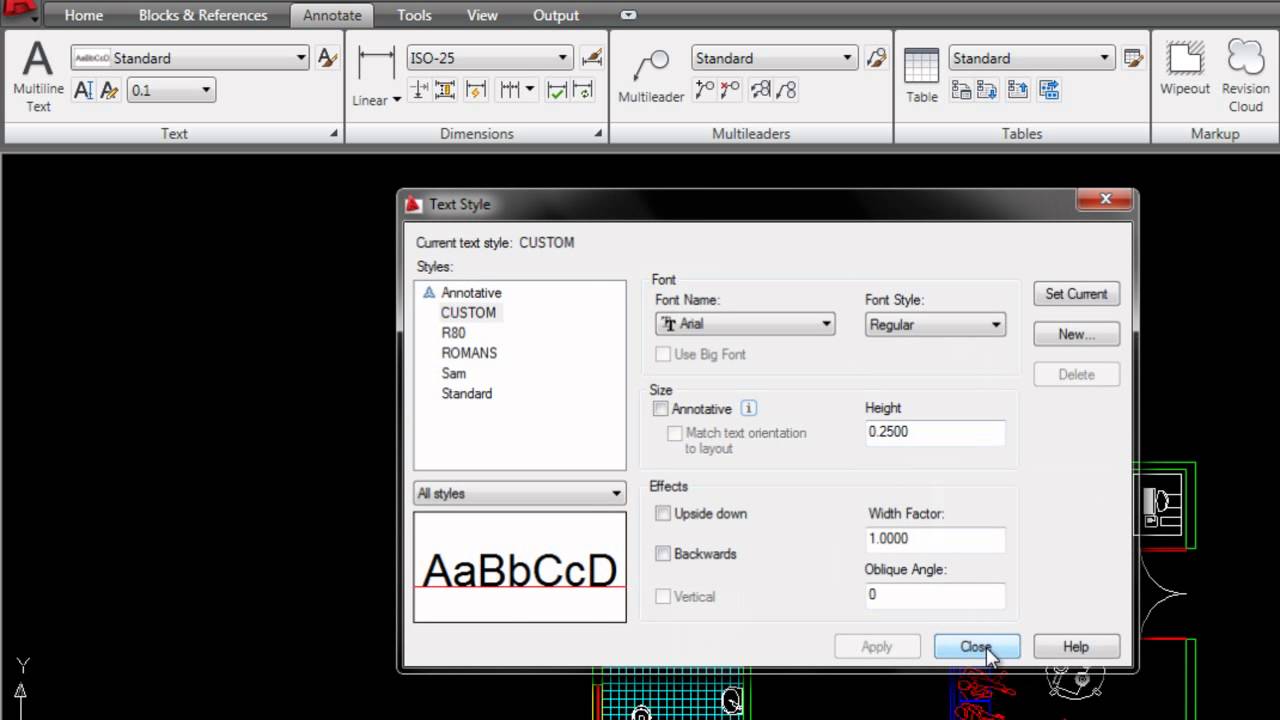Screen dimensions: 1280x720
Task: Switch to the Home ribbon tab
Action: (x=84, y=15)
